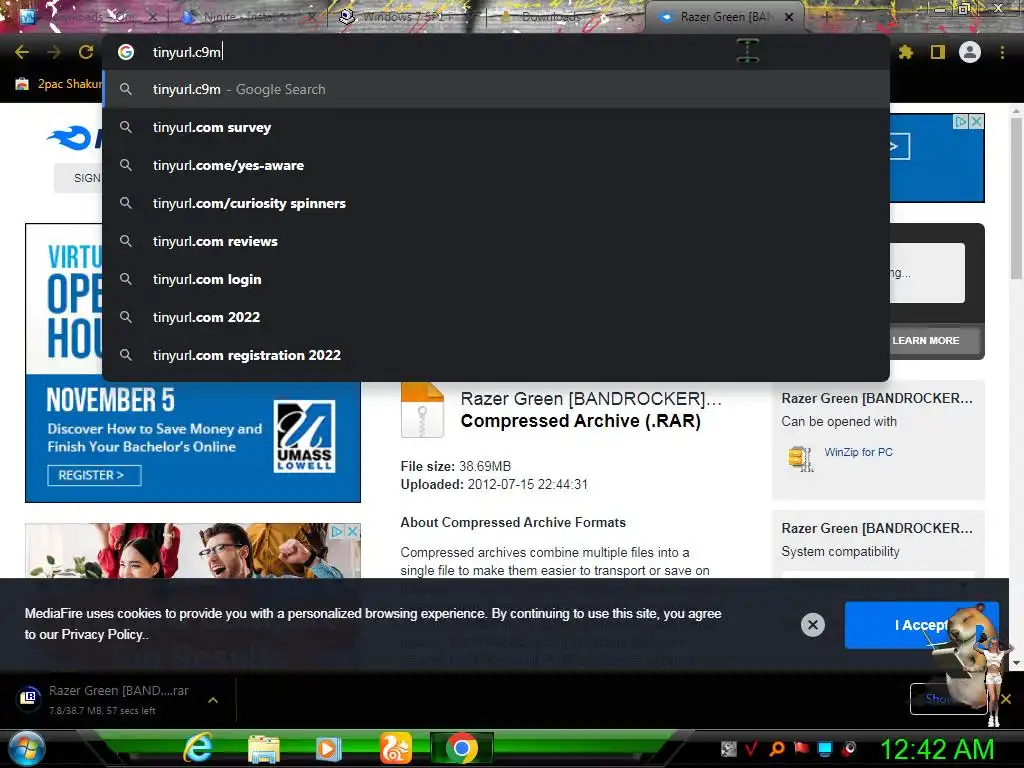The height and width of the screenshot is (768, 1024).
Task: Open the UC Browser taskbar icon
Action: tap(396, 748)
